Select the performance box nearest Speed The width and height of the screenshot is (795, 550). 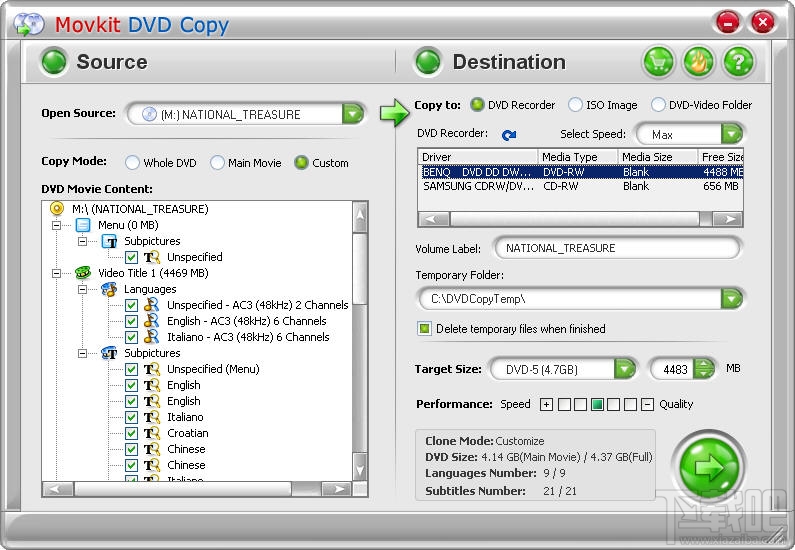point(564,405)
